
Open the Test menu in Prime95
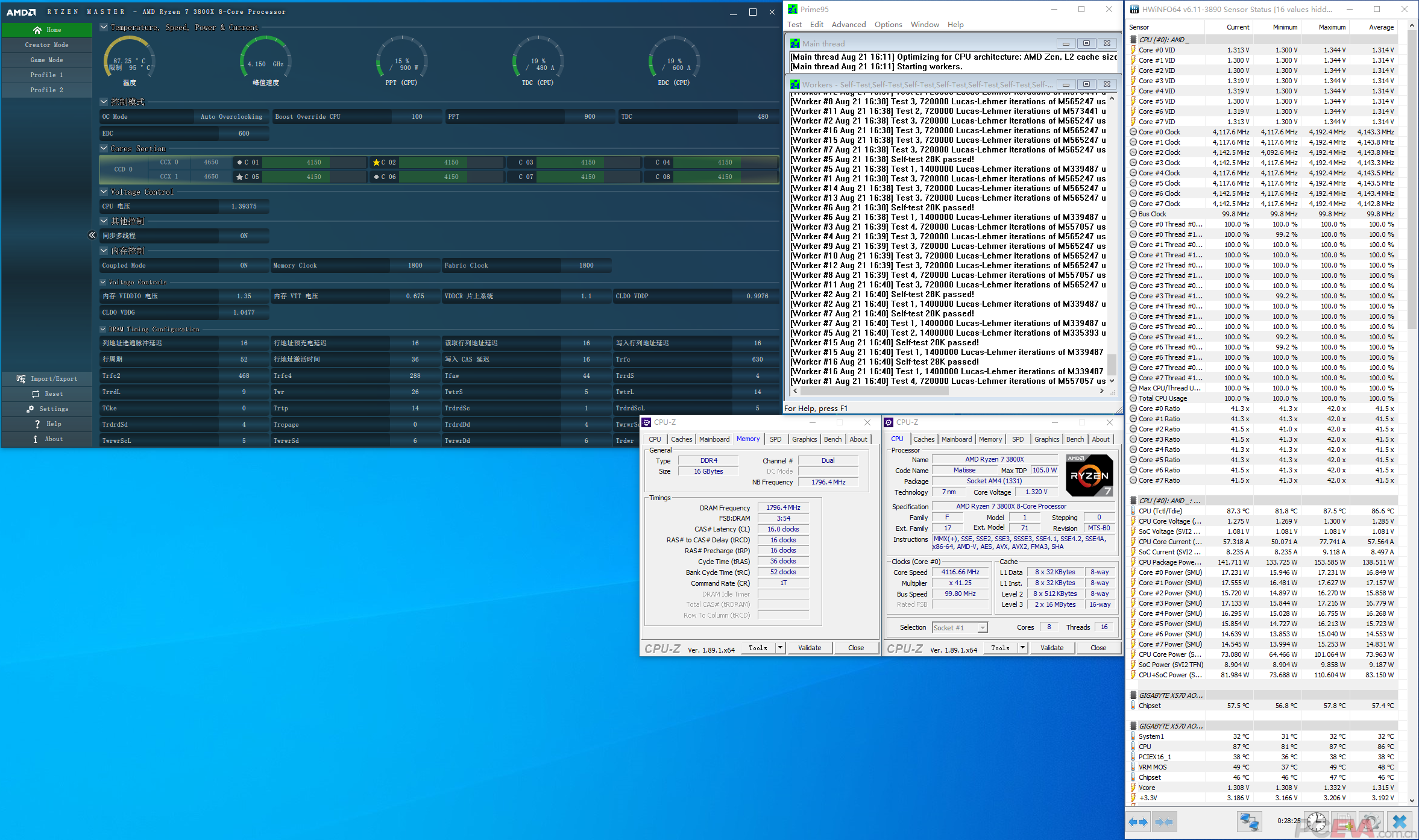tap(794, 24)
